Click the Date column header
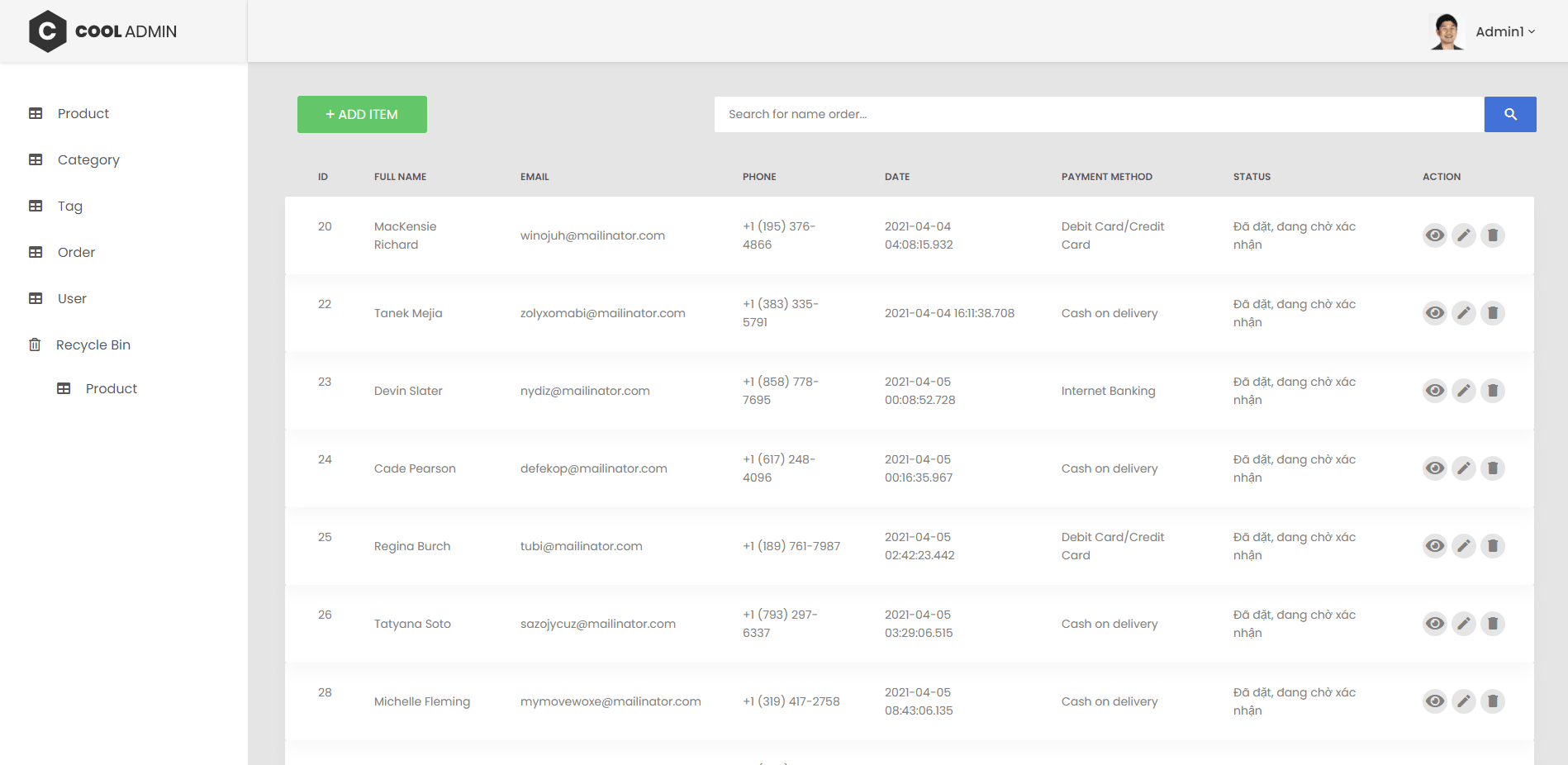The width and height of the screenshot is (1568, 765). [x=897, y=177]
